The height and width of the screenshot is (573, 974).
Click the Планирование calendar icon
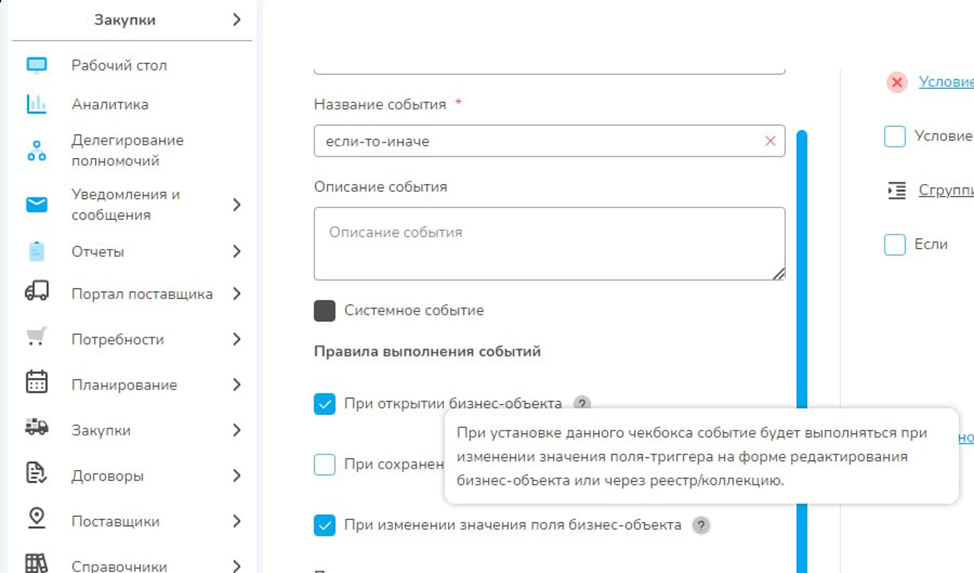click(x=37, y=383)
